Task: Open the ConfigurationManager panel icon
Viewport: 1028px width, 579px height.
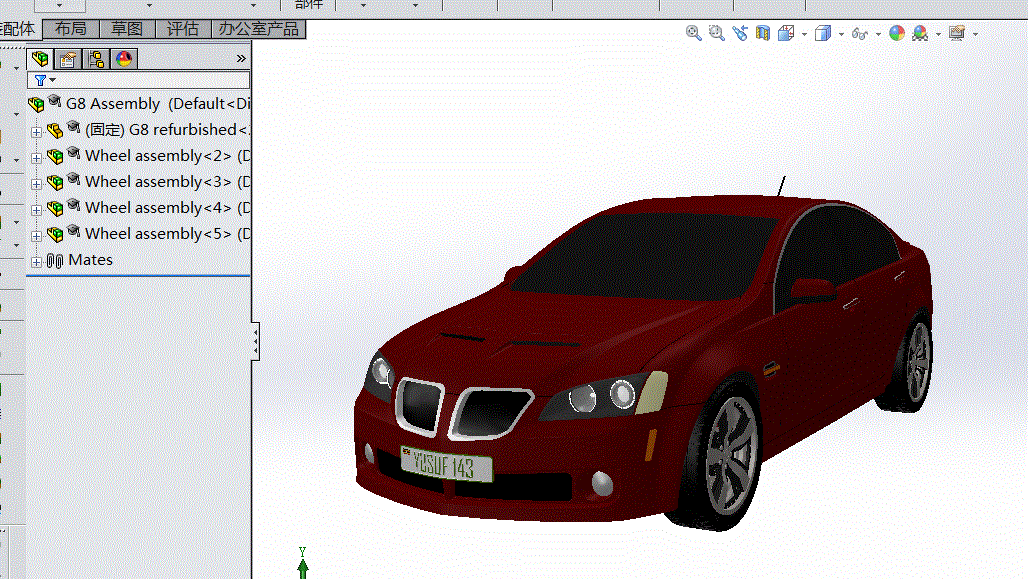Action: (x=96, y=59)
